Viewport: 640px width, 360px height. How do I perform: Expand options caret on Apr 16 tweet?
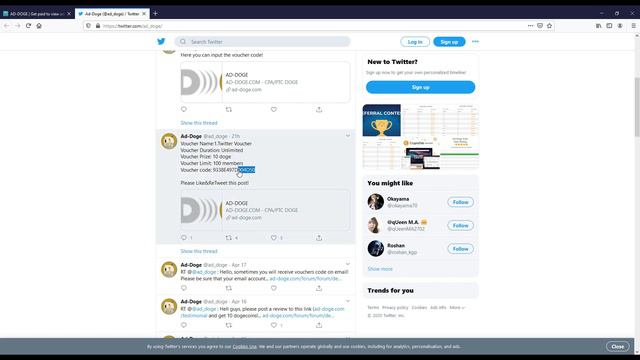(348, 301)
